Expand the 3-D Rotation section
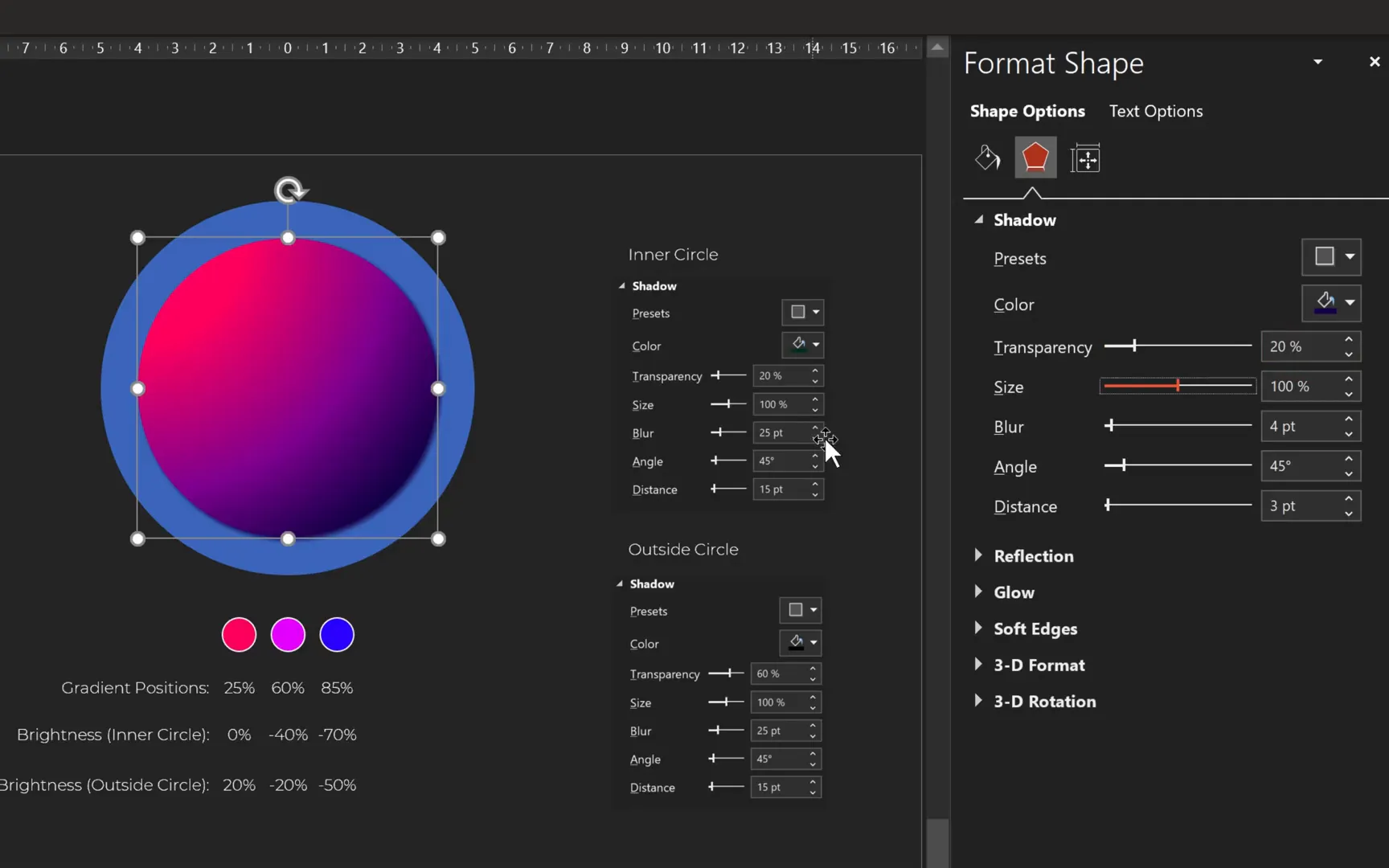Screen dimensions: 1389x868 point(979,701)
